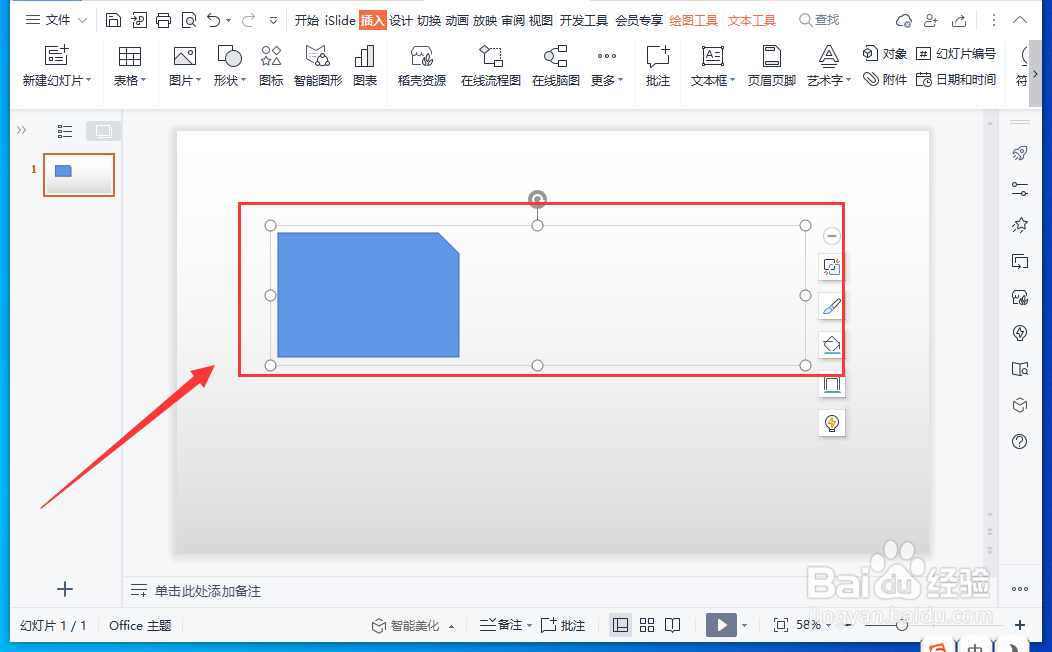Expand slideshow play options arrow
The image size is (1052, 652).
744,625
